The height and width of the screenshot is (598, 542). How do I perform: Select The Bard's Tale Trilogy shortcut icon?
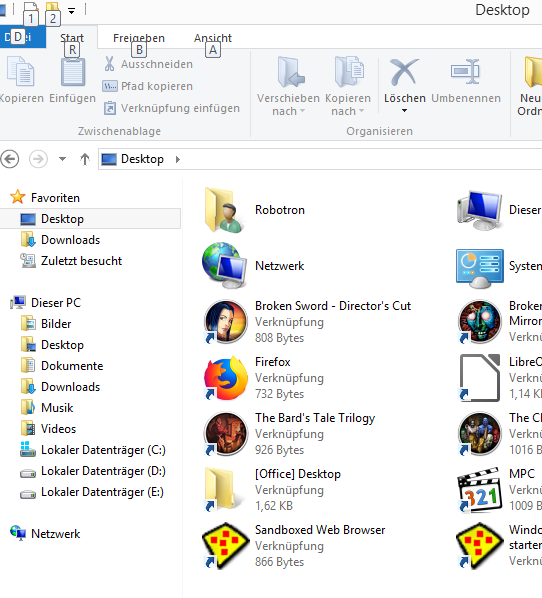(x=225, y=434)
